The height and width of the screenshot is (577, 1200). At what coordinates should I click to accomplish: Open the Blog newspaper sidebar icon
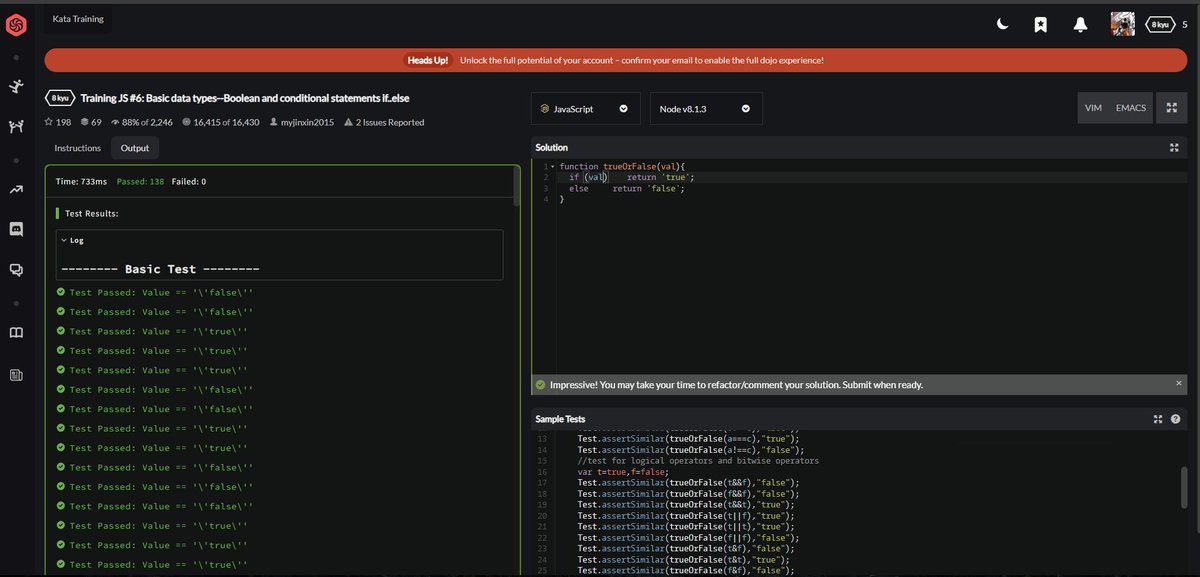point(16,375)
